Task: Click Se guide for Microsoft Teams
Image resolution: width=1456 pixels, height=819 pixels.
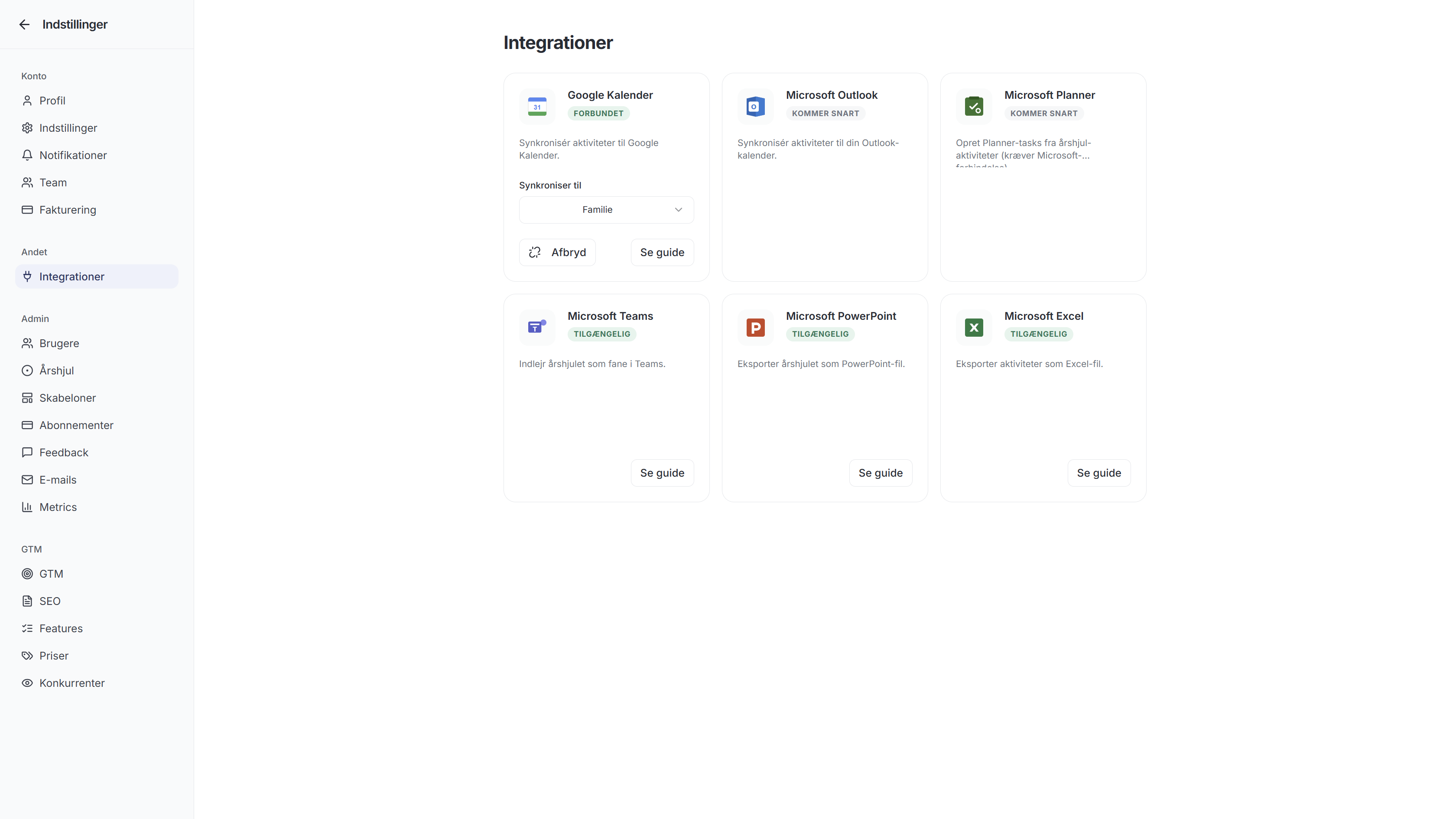Action: point(662,473)
